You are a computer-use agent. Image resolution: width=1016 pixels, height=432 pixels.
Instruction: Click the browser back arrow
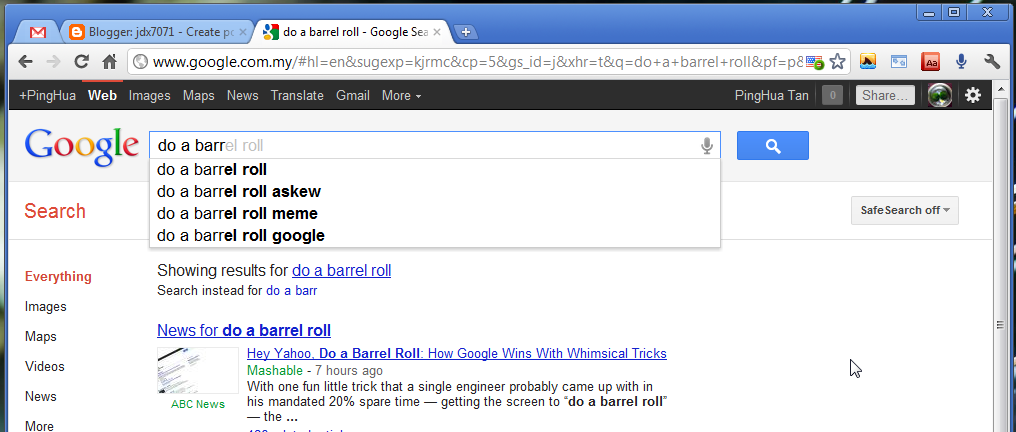point(25,62)
